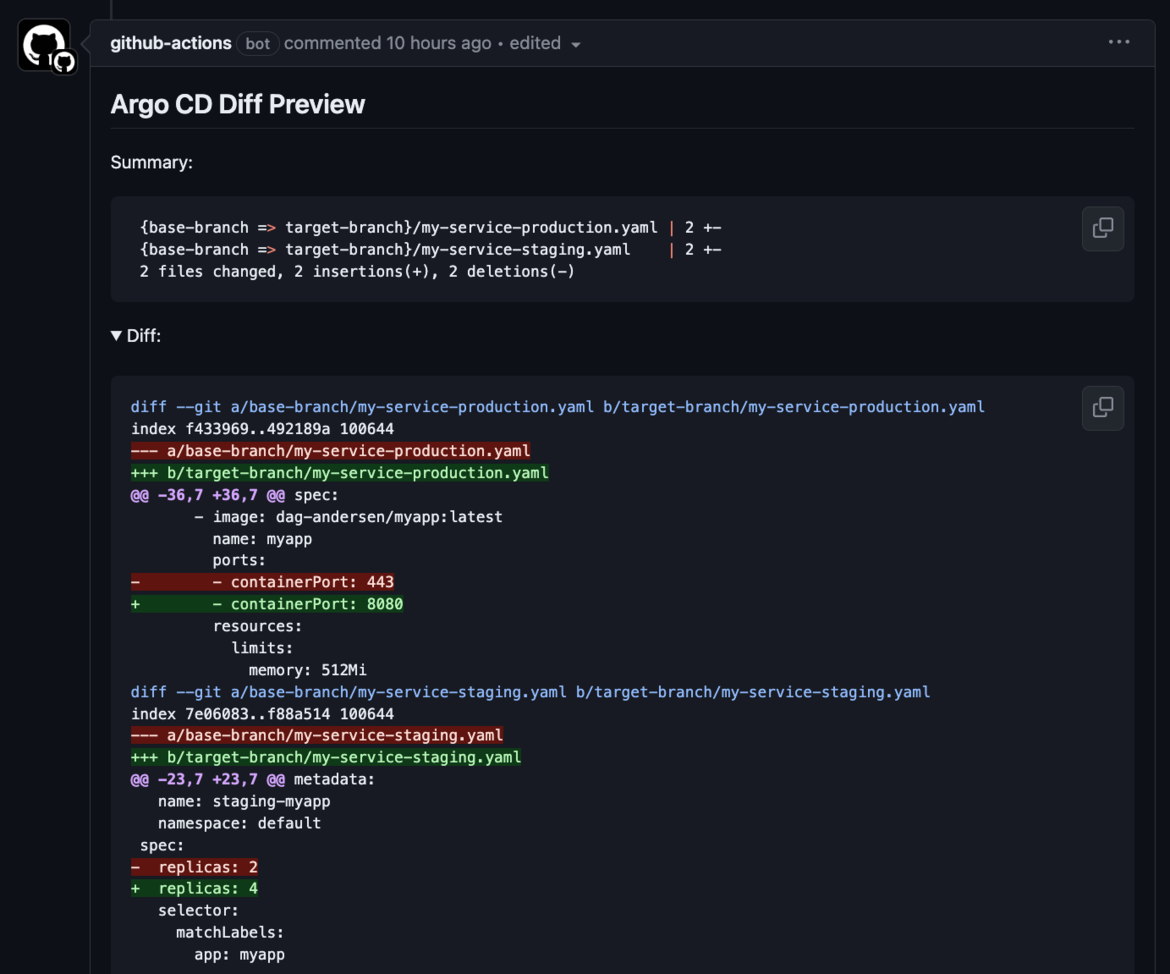Collapse the Diff section disclosure triangle
The height and width of the screenshot is (974, 1170).
pos(116,335)
